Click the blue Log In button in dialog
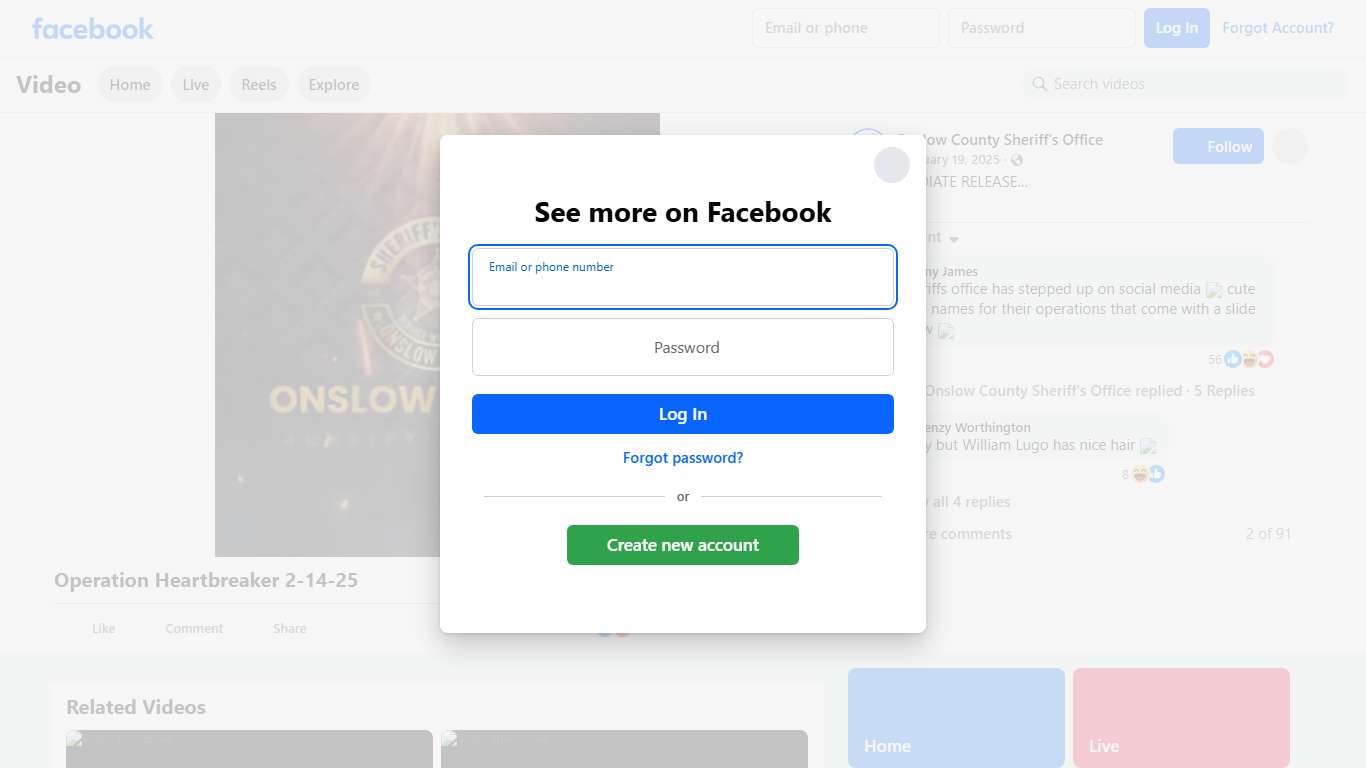The height and width of the screenshot is (768, 1366). coord(683,414)
